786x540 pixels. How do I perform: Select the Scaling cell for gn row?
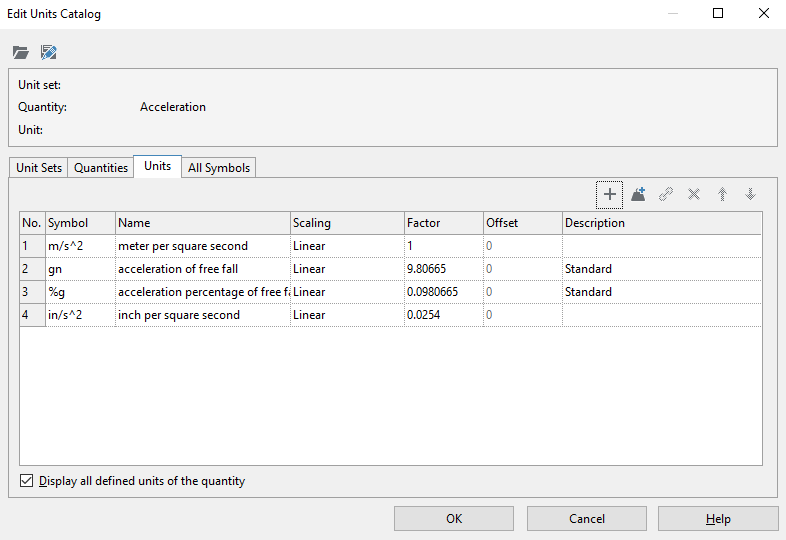click(346, 269)
